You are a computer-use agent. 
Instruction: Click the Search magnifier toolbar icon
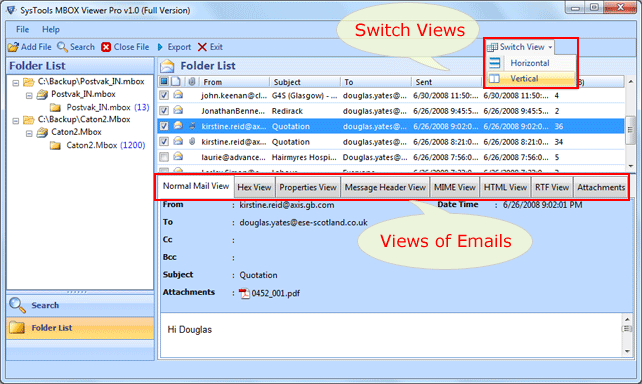click(62, 47)
